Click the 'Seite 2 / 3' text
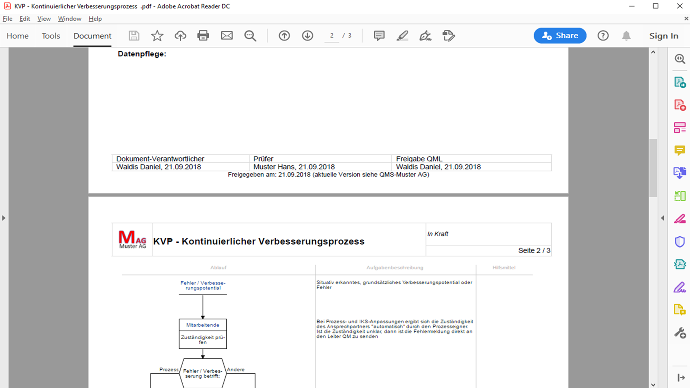This screenshot has width=690, height=388. [x=534, y=250]
